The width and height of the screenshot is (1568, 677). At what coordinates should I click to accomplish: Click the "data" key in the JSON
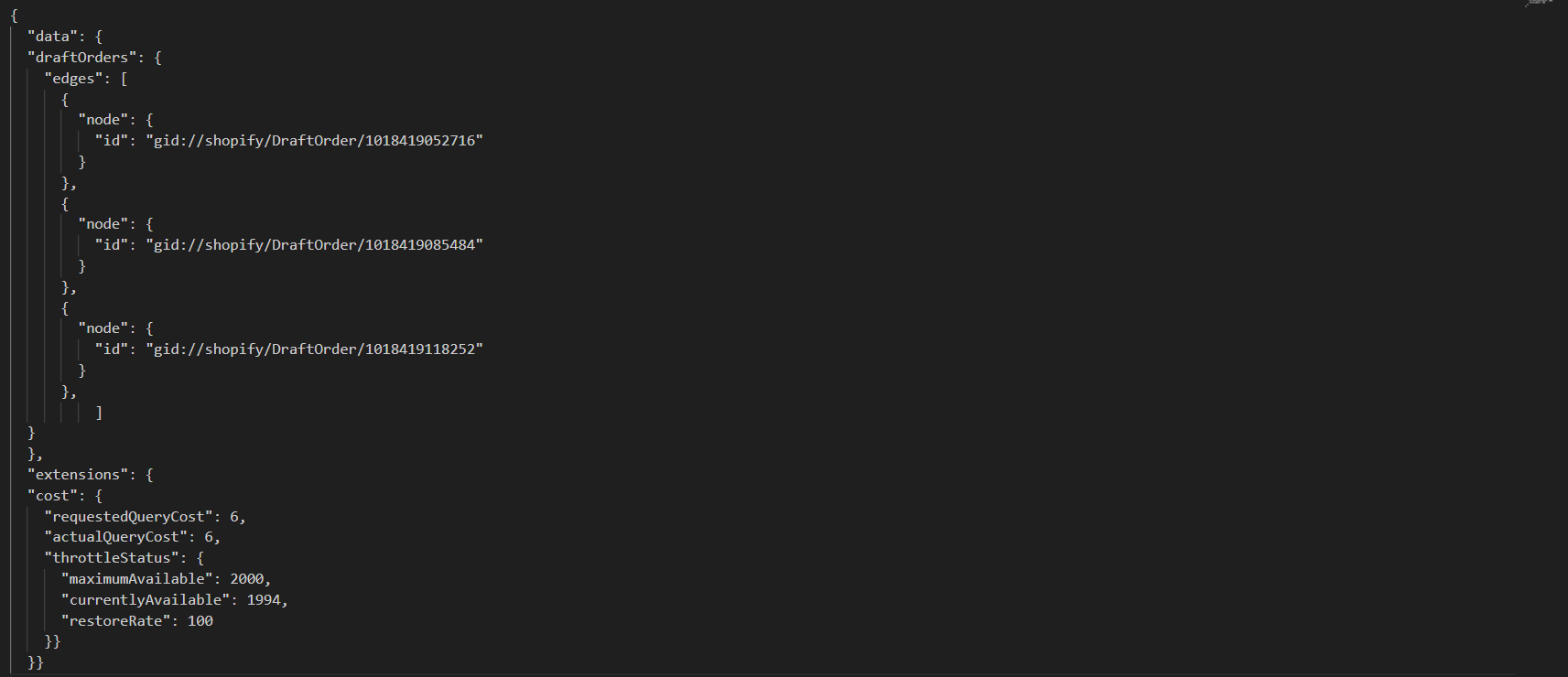coord(52,37)
